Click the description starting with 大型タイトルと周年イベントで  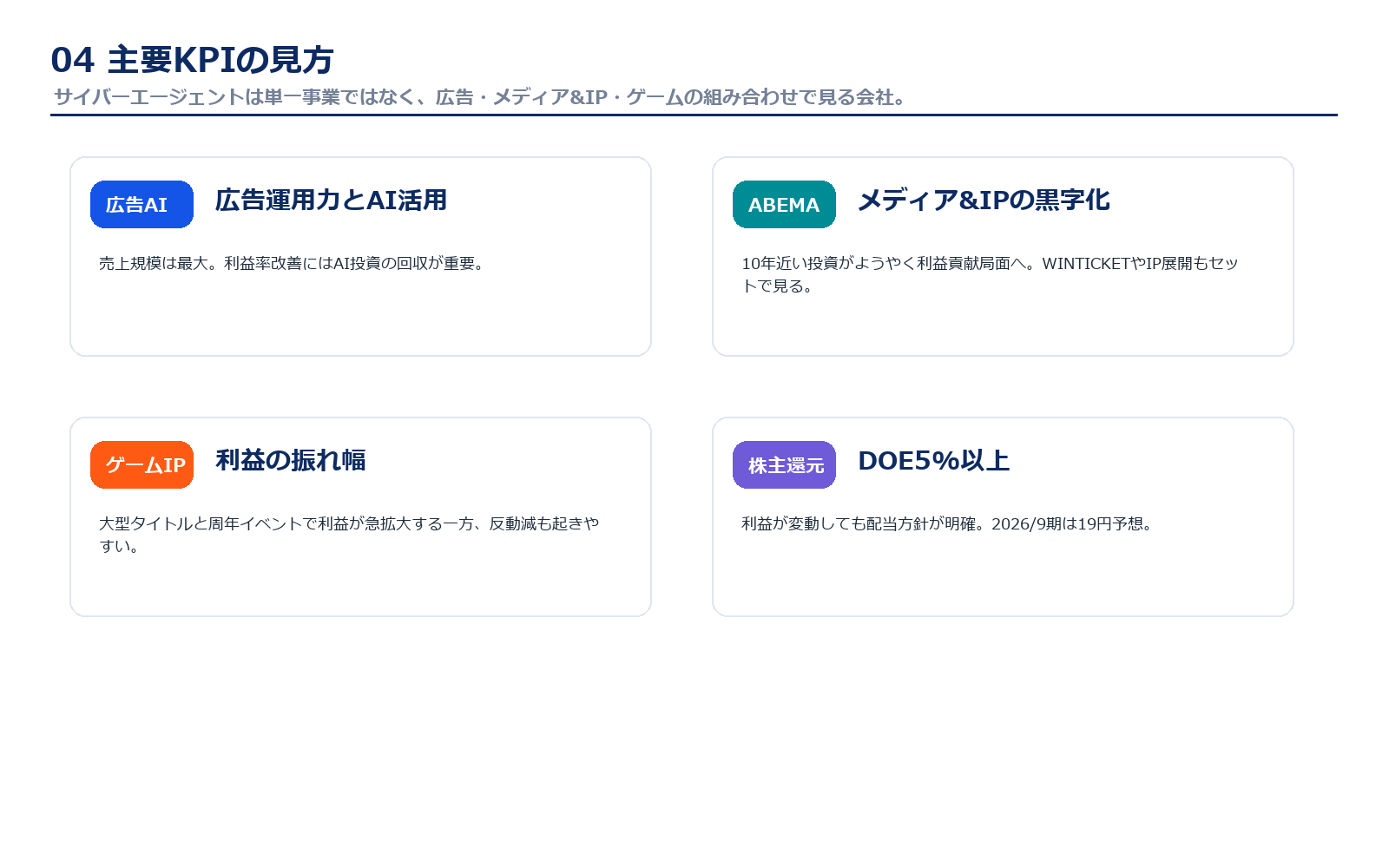pyautogui.click(x=349, y=535)
